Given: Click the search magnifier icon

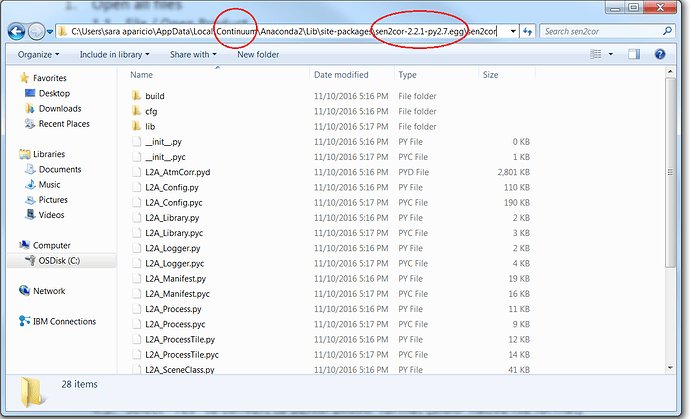Looking at the screenshot, I should pos(667,31).
